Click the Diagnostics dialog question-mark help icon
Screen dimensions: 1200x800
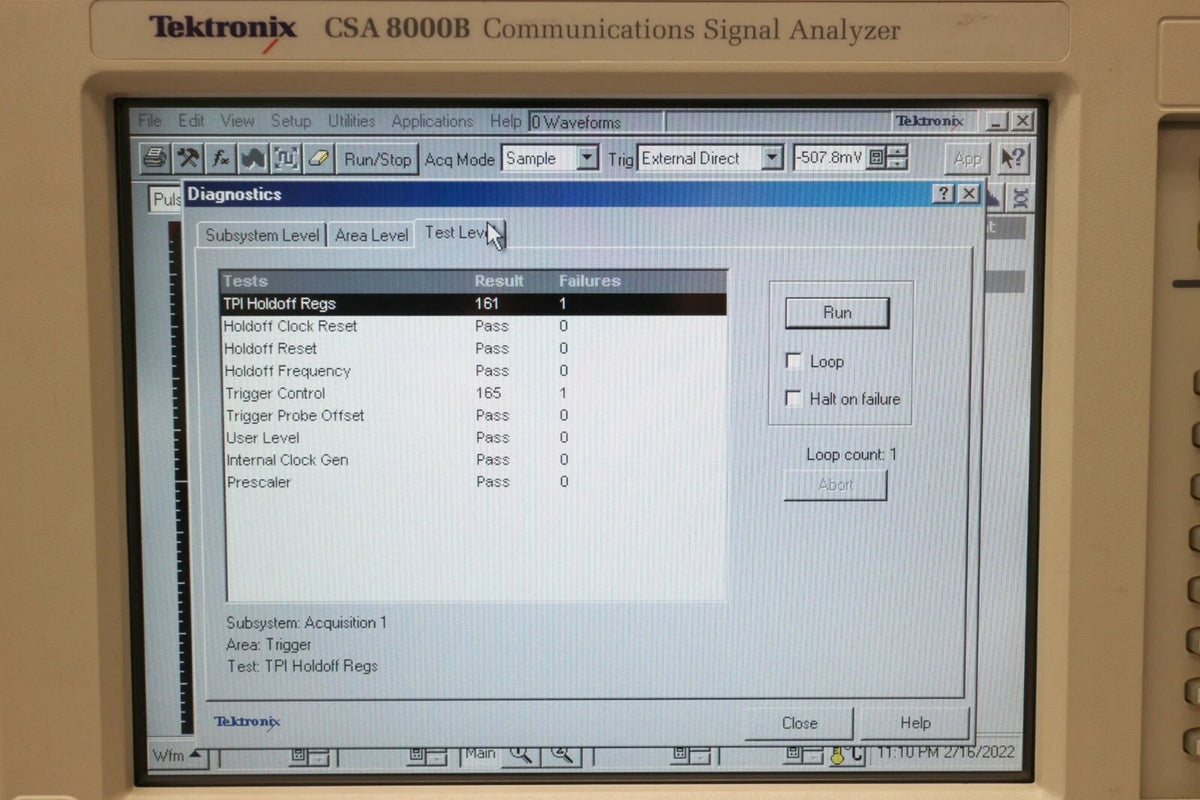coord(943,194)
